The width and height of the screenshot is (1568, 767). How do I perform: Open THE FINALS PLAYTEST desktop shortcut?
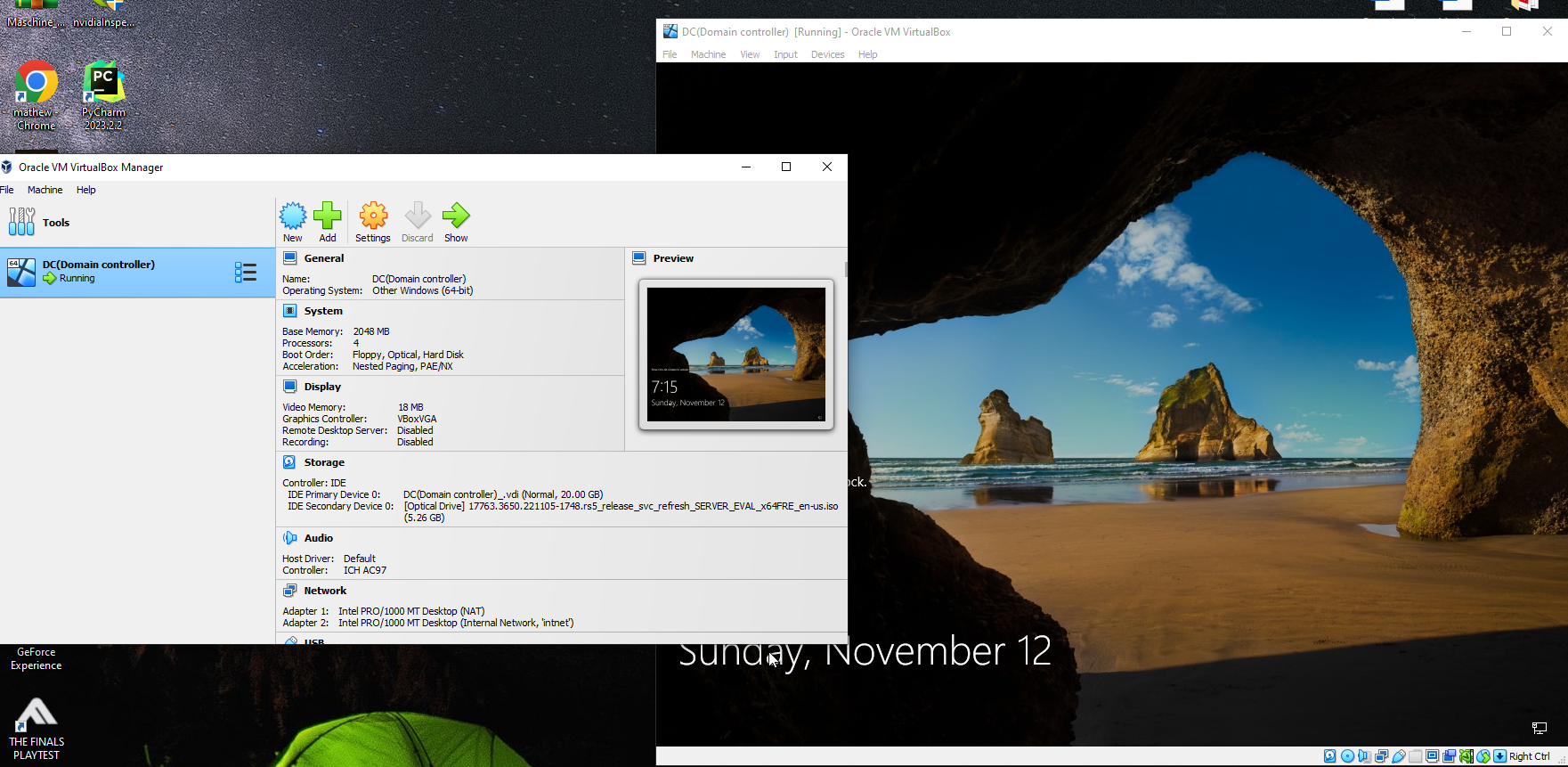37,730
